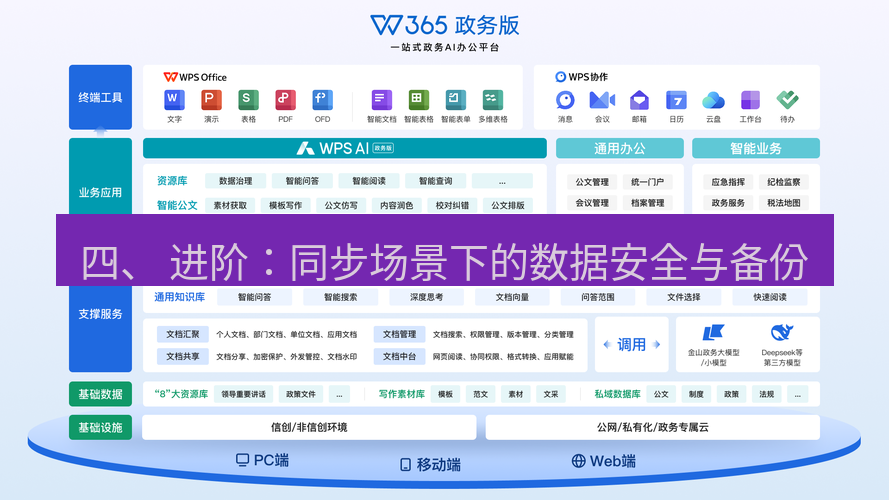The image size is (889, 500).
Task: Click the 云盘 cloud drive icon
Action: [713, 100]
